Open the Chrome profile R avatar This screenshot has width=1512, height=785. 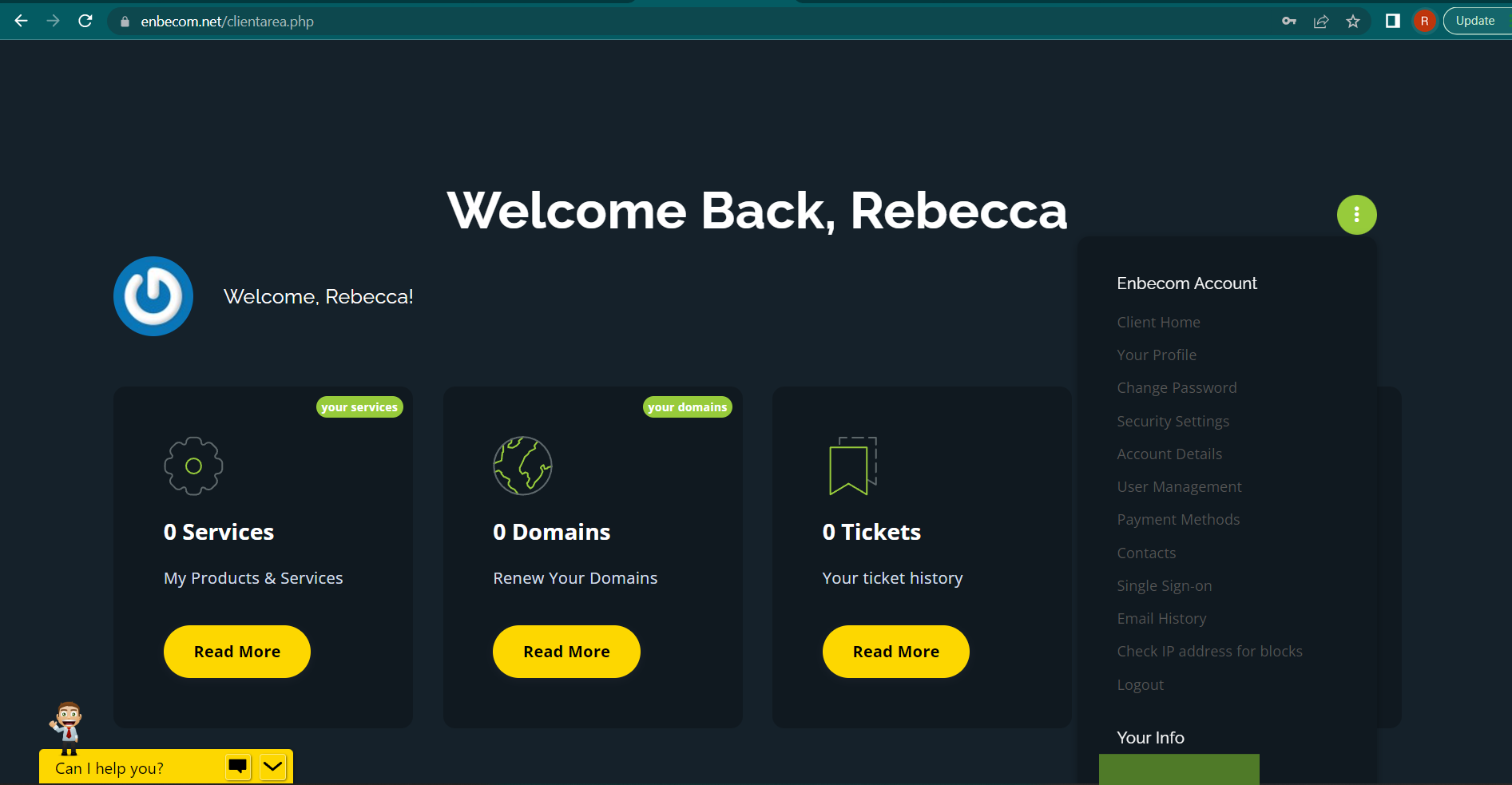point(1424,22)
